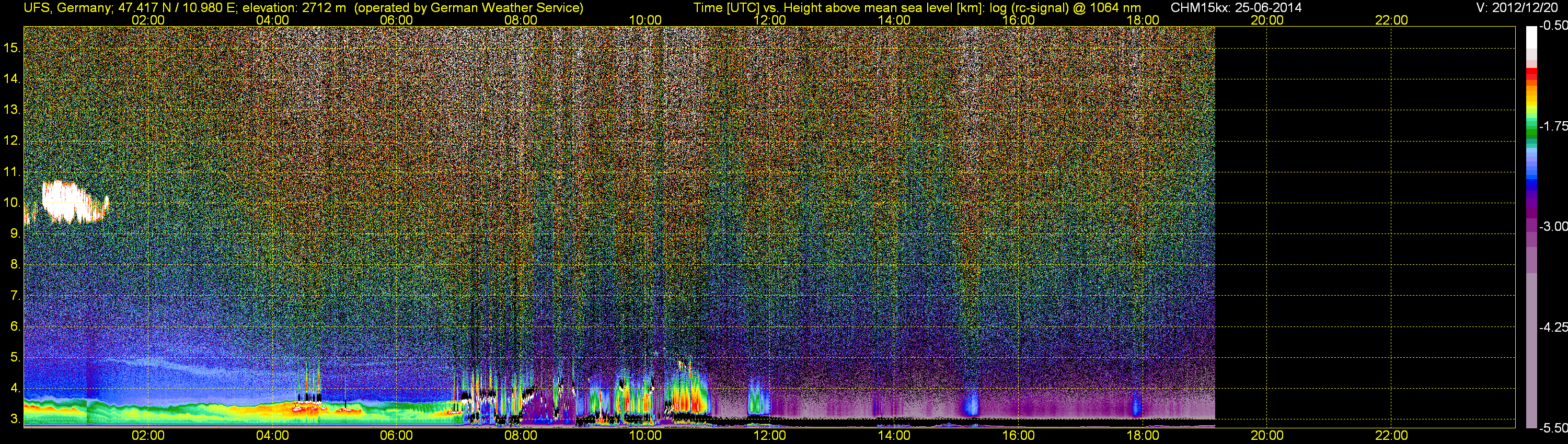Select the -4.25 color scale value
This screenshot has width=1568, height=444.
tap(1553, 327)
